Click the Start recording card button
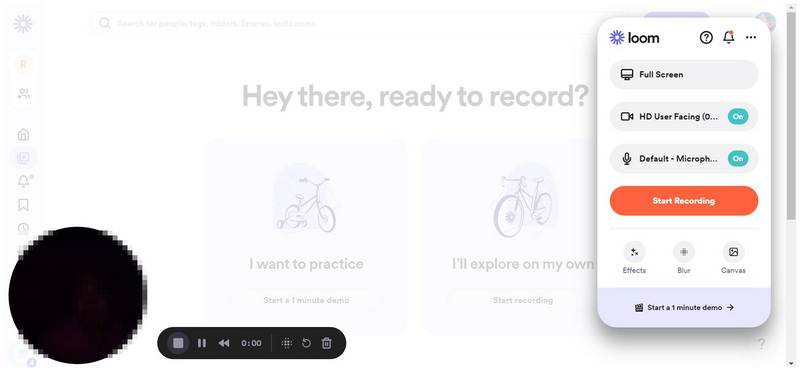 (522, 300)
